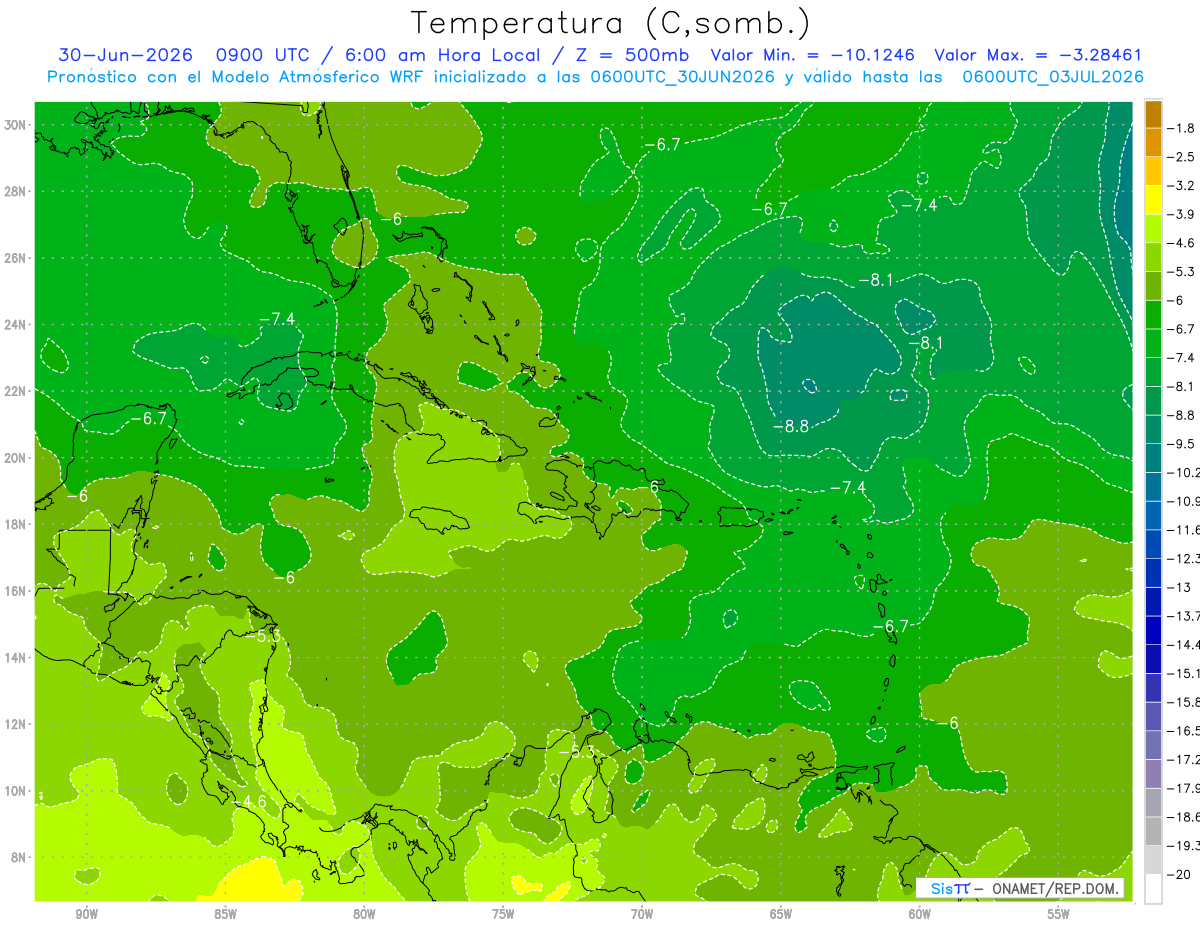Click the '-19.3' colorbar scale label
The height and width of the screenshot is (927, 1200).
1184,845
